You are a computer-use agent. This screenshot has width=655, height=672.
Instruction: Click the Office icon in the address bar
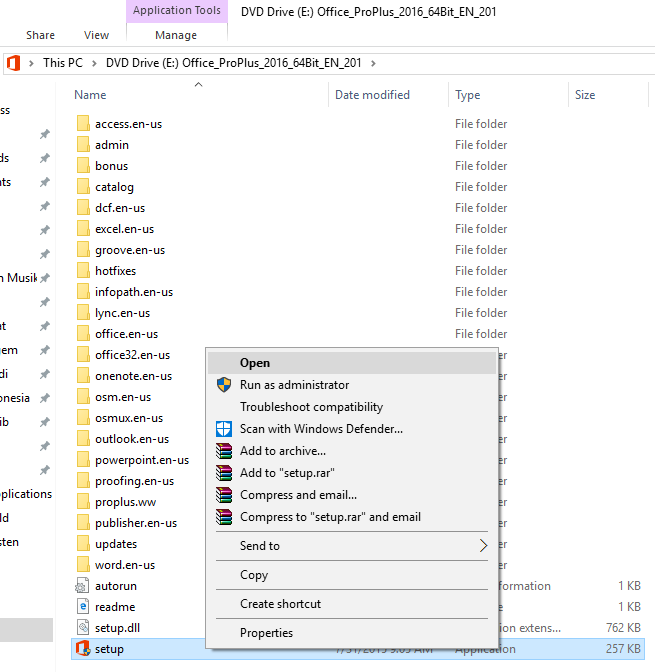pos(13,63)
